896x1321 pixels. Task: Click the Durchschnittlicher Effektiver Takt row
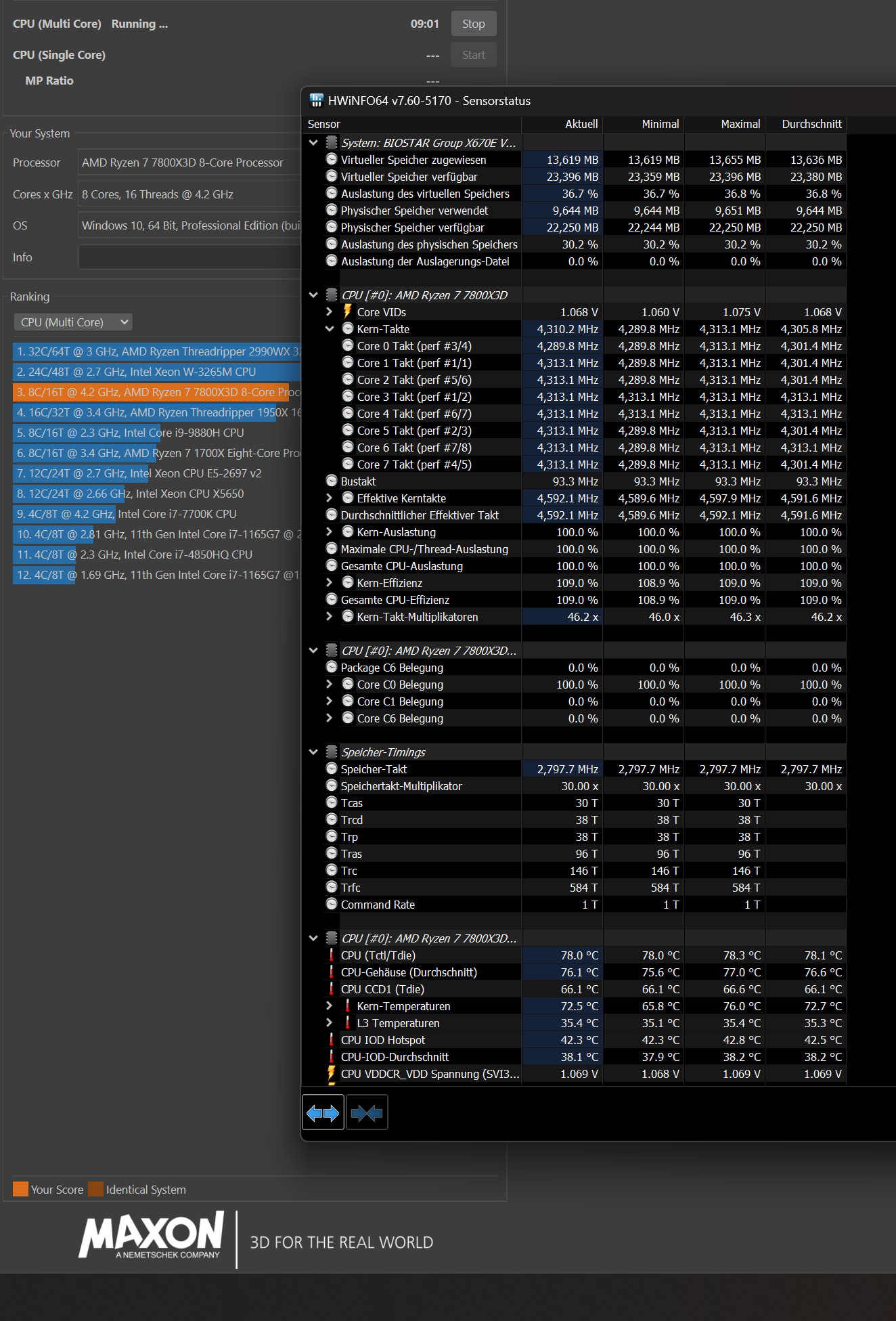click(x=574, y=515)
